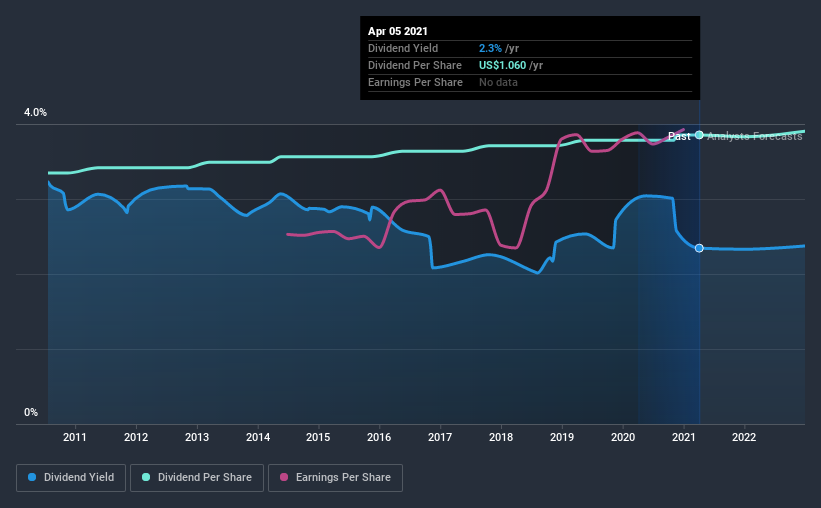This screenshot has width=821, height=508.
Task: Click the 0% y-axis label
Action: [x=31, y=412]
